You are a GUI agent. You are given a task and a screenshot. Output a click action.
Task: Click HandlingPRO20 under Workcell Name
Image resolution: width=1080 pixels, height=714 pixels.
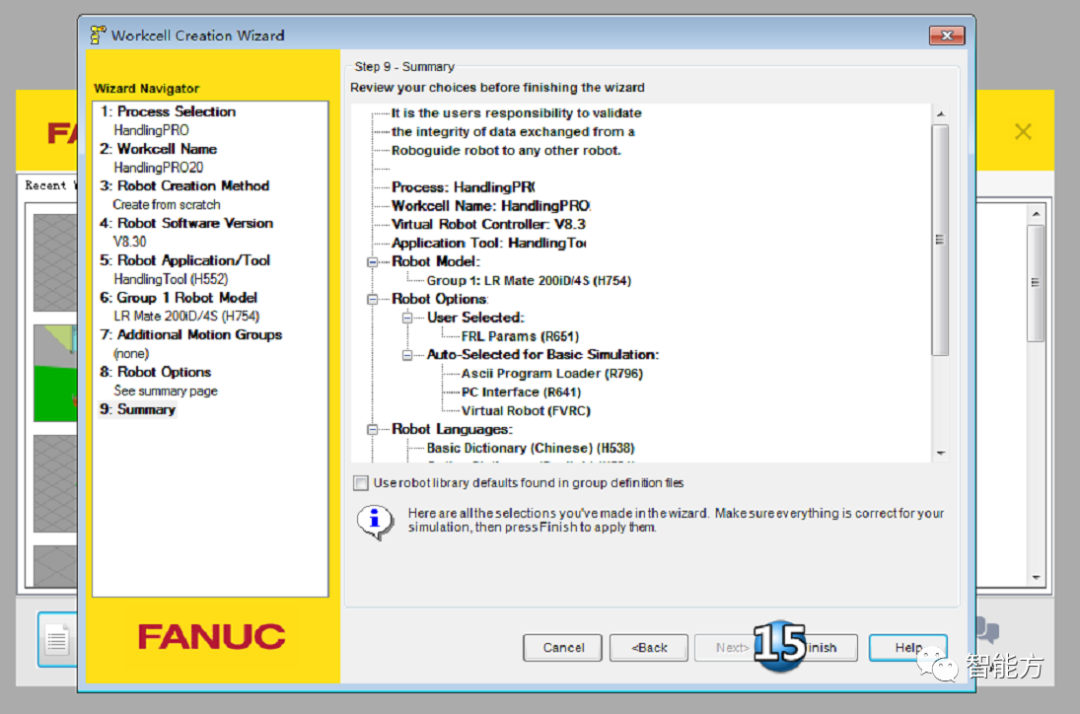[158, 167]
